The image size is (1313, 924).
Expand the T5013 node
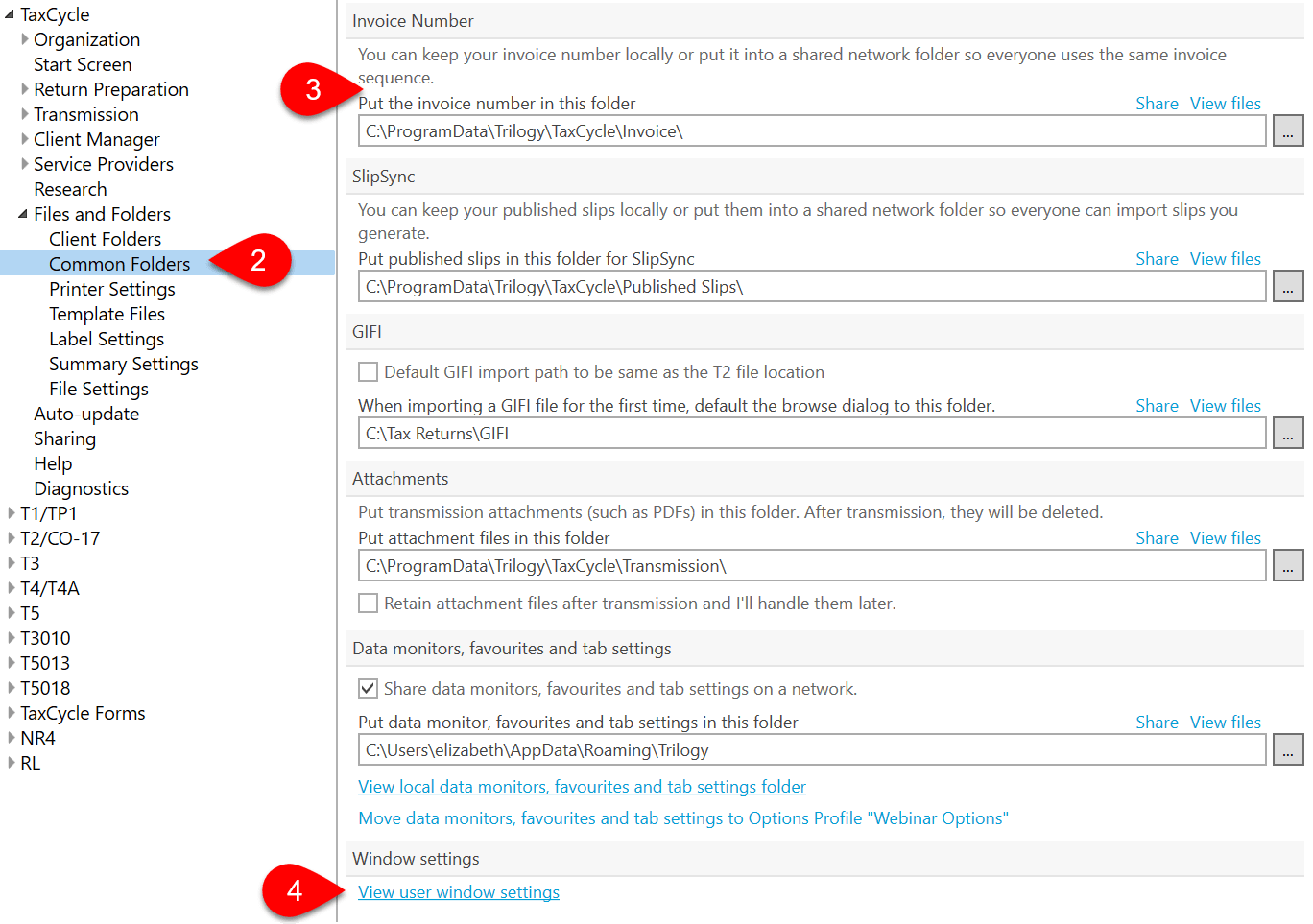(x=11, y=663)
